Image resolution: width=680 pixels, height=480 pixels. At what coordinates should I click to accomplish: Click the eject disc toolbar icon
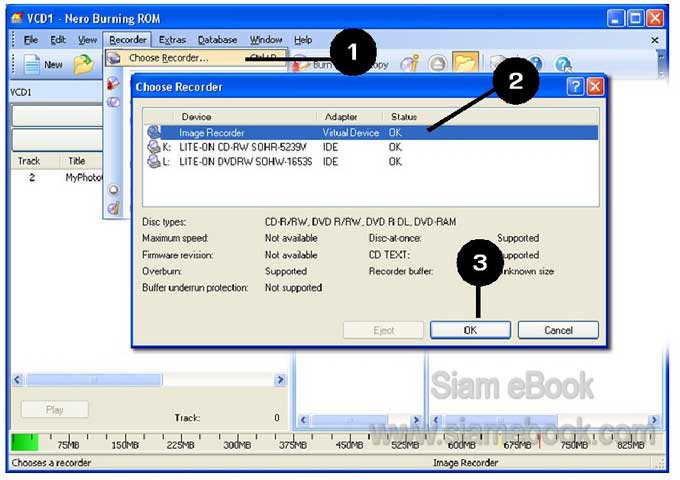point(438,64)
